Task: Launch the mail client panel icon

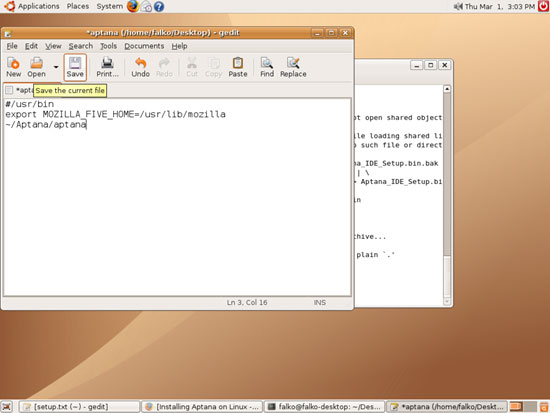Action: (x=146, y=7)
